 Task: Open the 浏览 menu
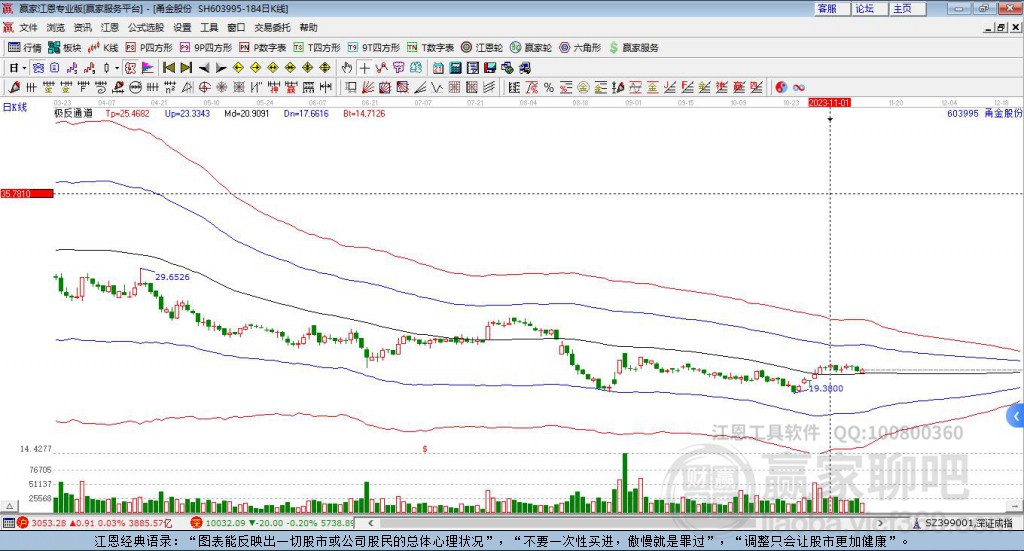click(x=56, y=27)
